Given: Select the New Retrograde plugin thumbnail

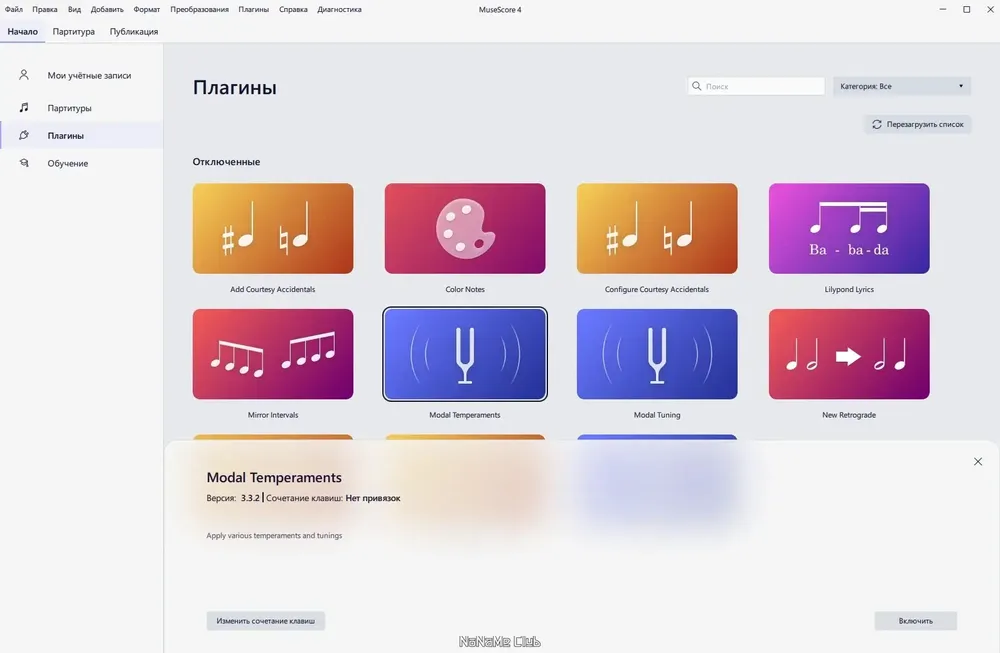Looking at the screenshot, I should tap(849, 354).
